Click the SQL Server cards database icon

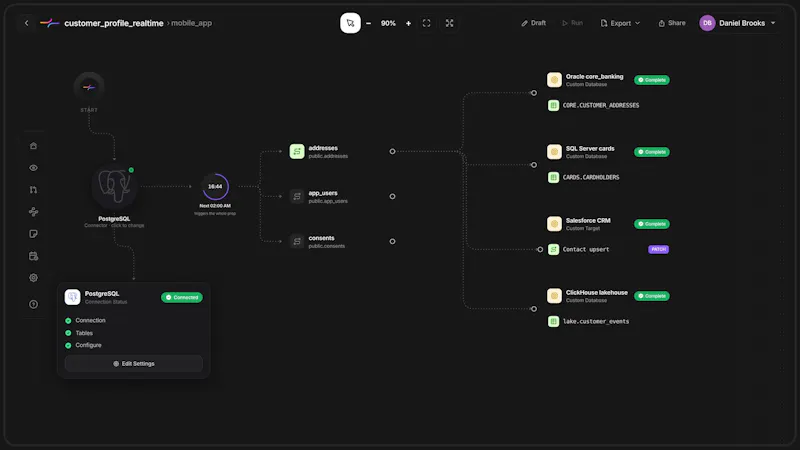click(554, 152)
